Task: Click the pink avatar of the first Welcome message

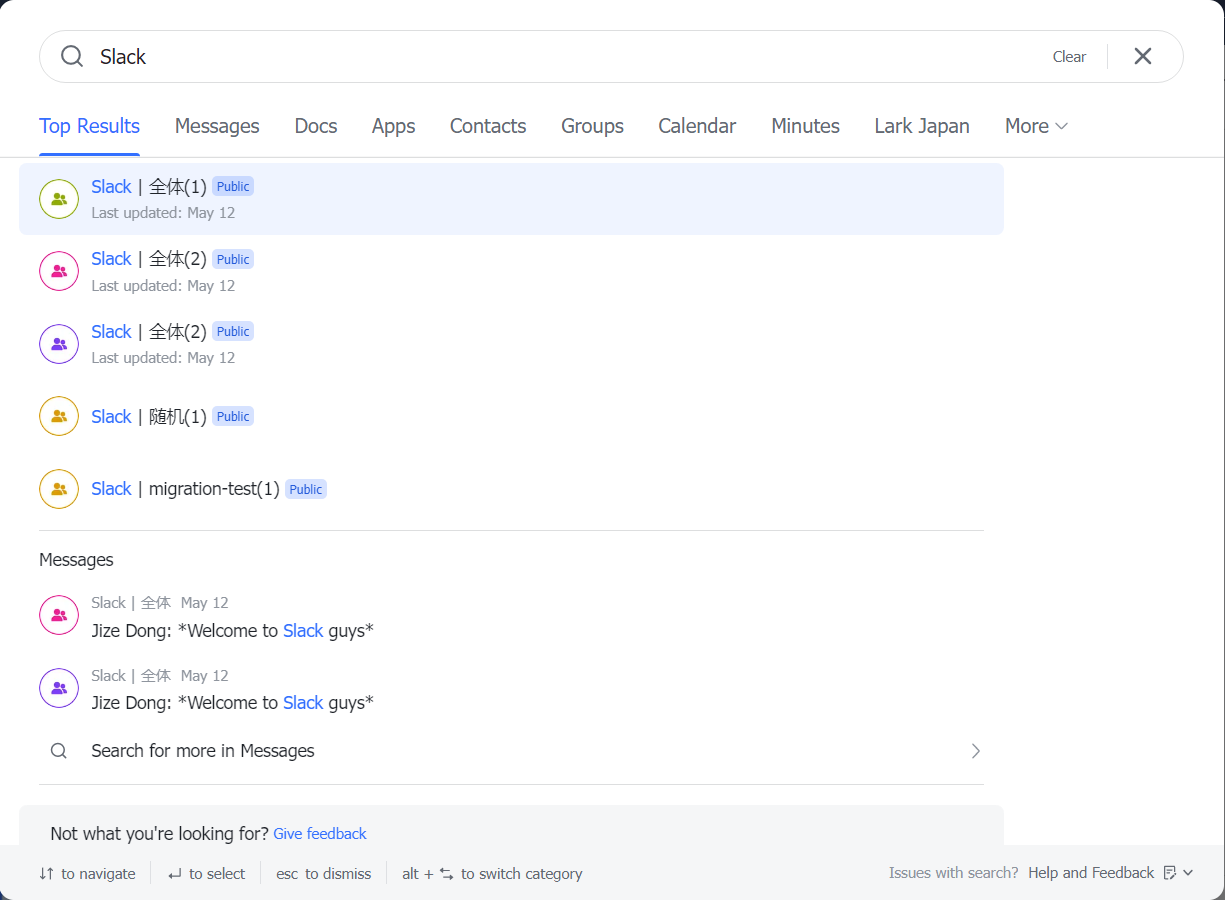Action: coord(59,615)
